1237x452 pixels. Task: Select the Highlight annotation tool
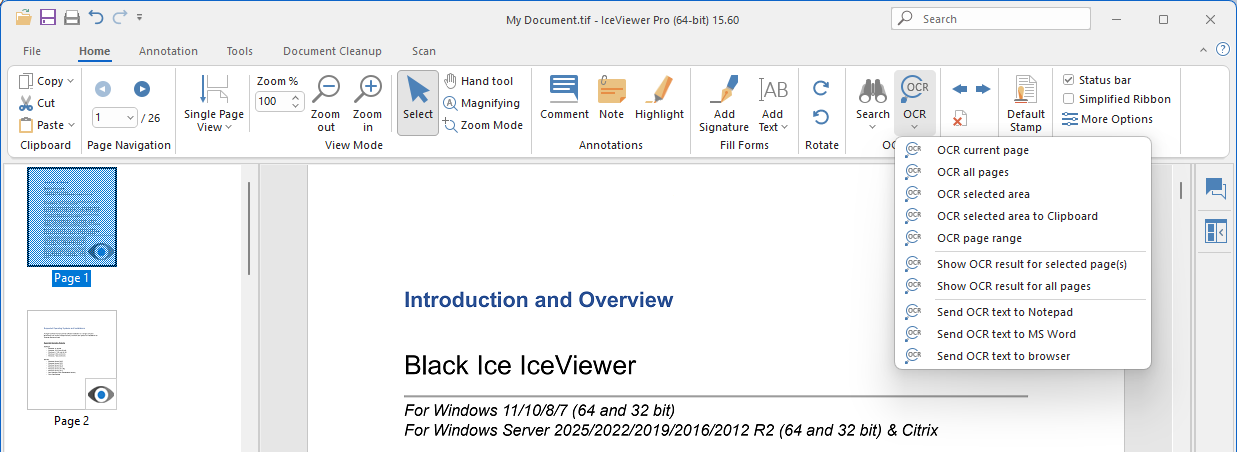(x=659, y=98)
